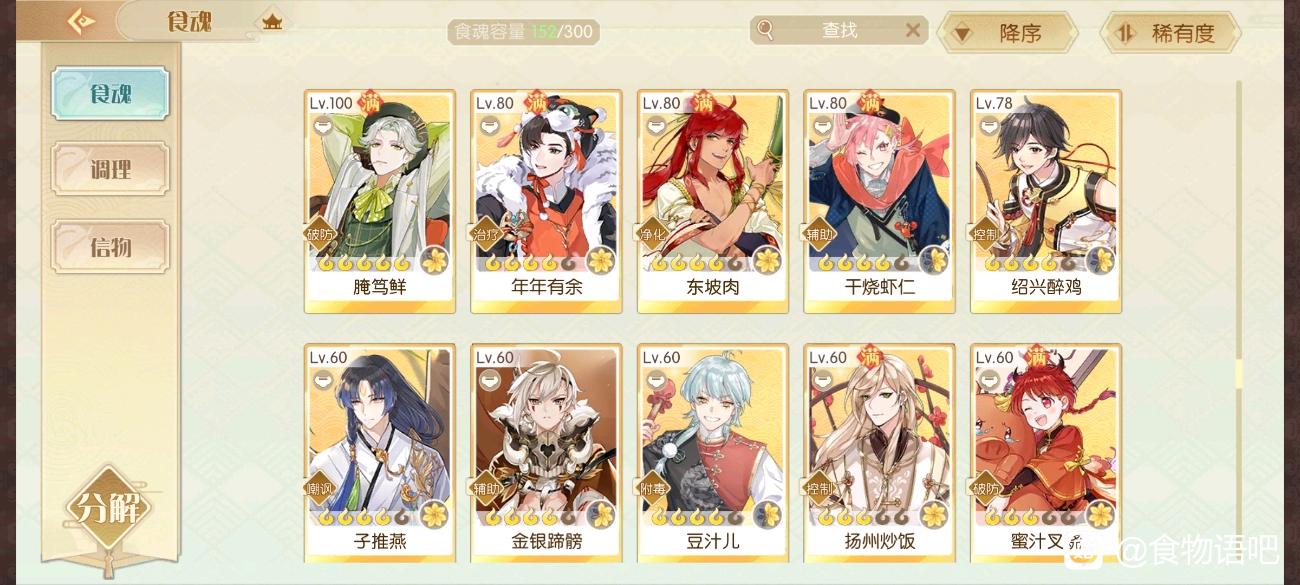
Task: Tap the flower badge on 绍兴醉鸡 card
Action: [x=1099, y=261]
